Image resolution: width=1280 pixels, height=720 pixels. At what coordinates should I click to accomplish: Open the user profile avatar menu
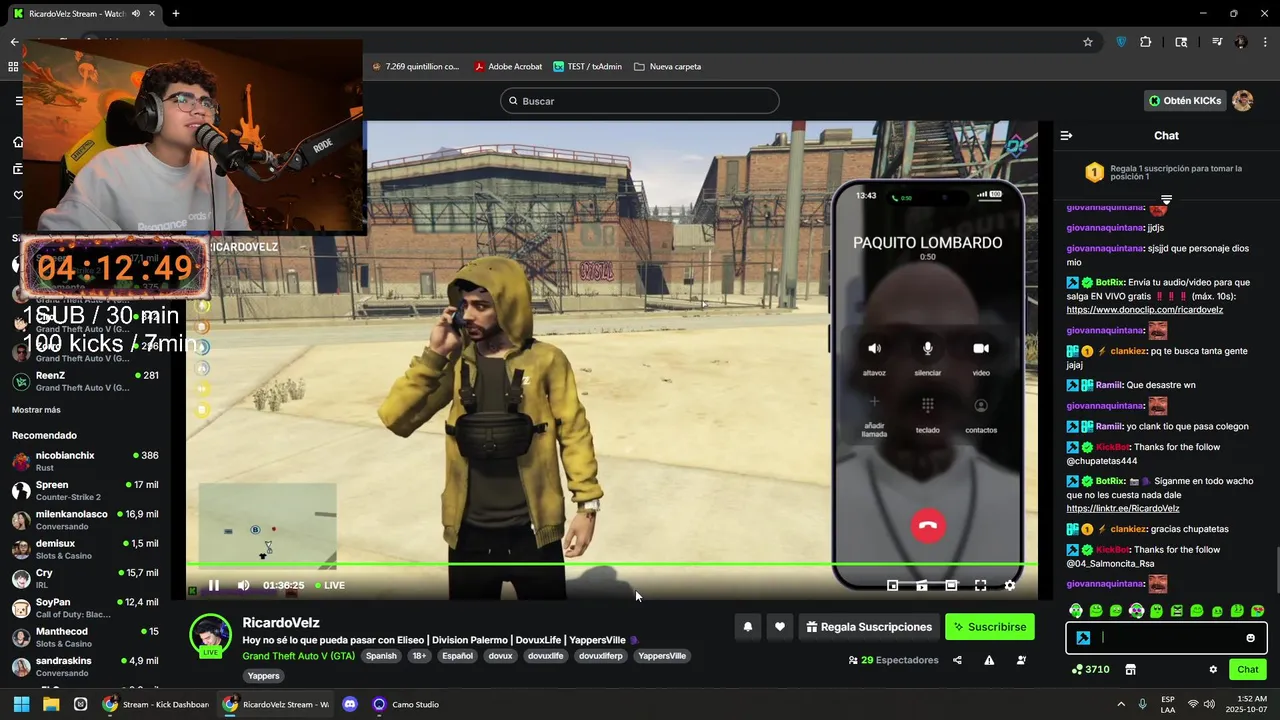1242,101
